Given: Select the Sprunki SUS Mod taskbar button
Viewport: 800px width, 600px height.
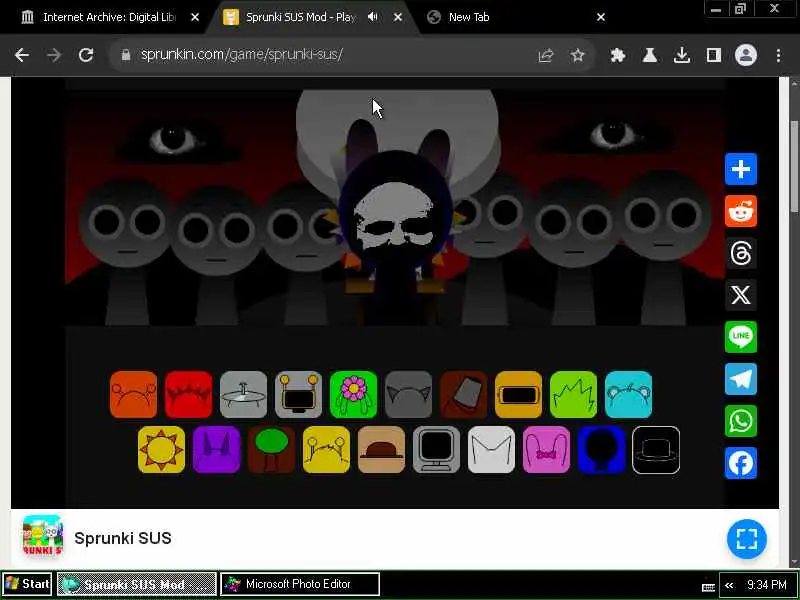Looking at the screenshot, I should [136, 584].
